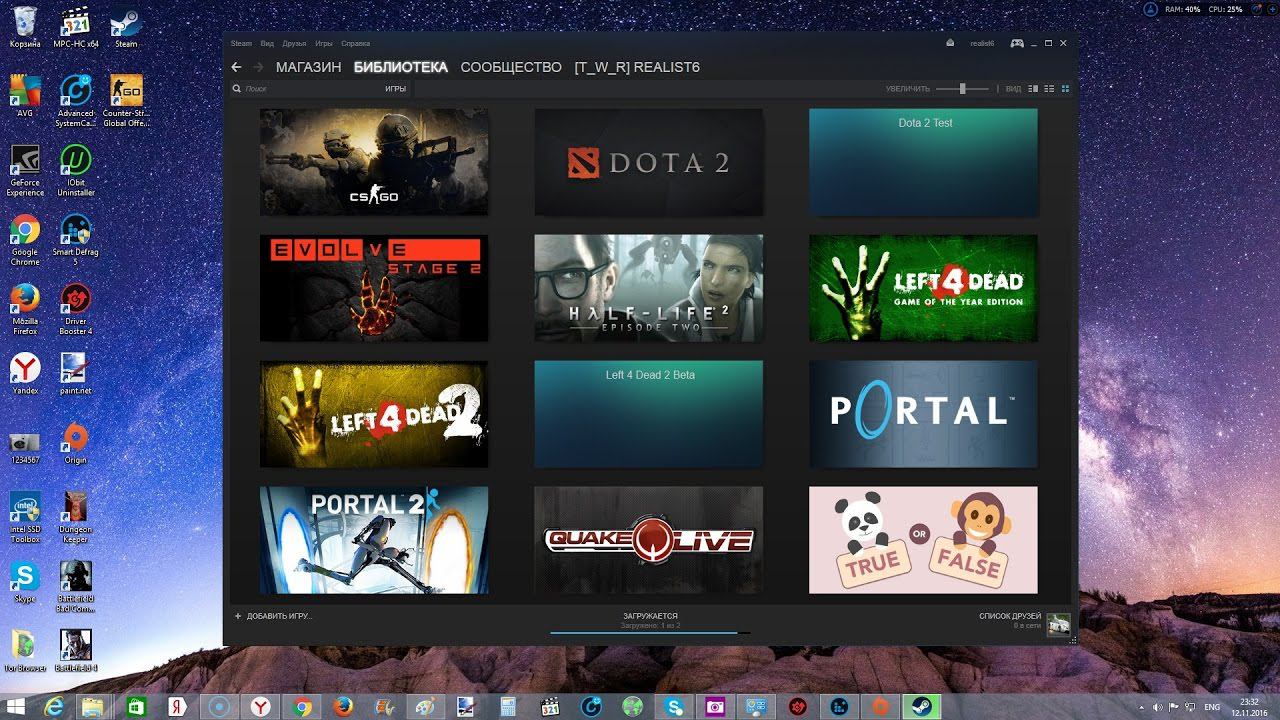Open the Игры menu

[324, 43]
